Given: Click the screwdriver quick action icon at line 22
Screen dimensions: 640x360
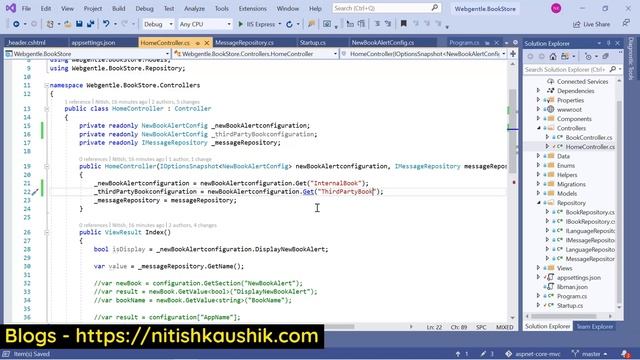Looking at the screenshot, I should 35,191.
